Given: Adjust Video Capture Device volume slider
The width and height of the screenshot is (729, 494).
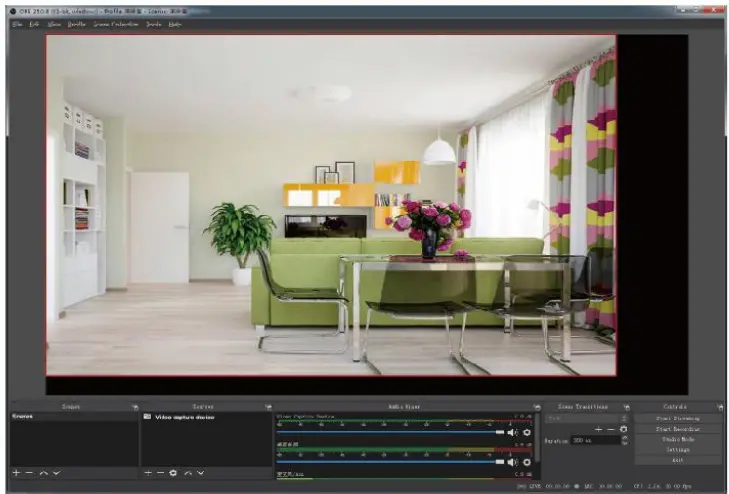Looking at the screenshot, I should [x=391, y=432].
